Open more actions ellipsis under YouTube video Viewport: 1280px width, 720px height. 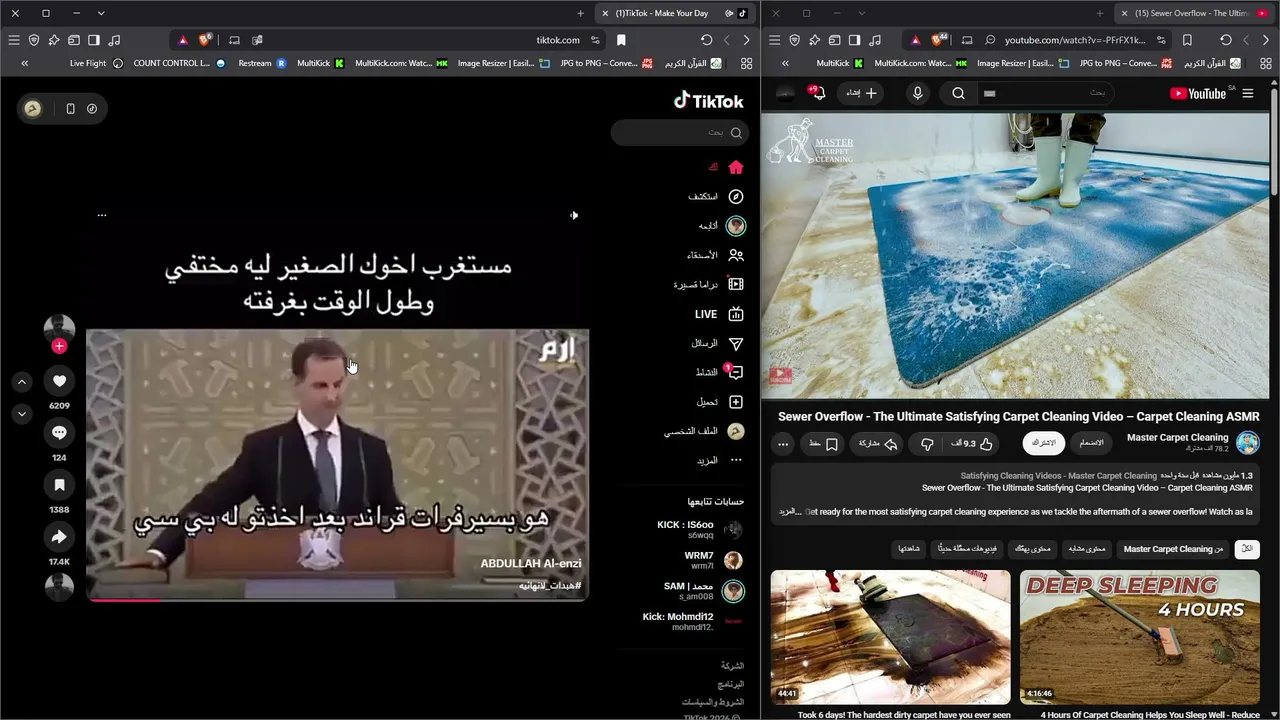[783, 444]
